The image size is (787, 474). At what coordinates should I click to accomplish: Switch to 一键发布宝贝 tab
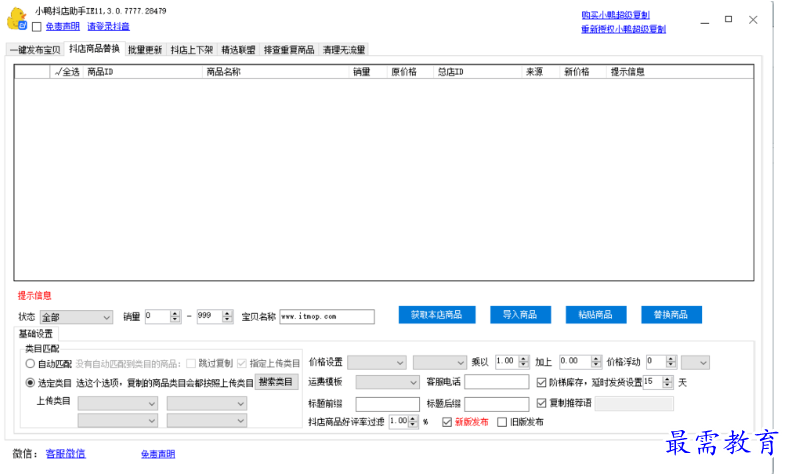click(x=35, y=50)
